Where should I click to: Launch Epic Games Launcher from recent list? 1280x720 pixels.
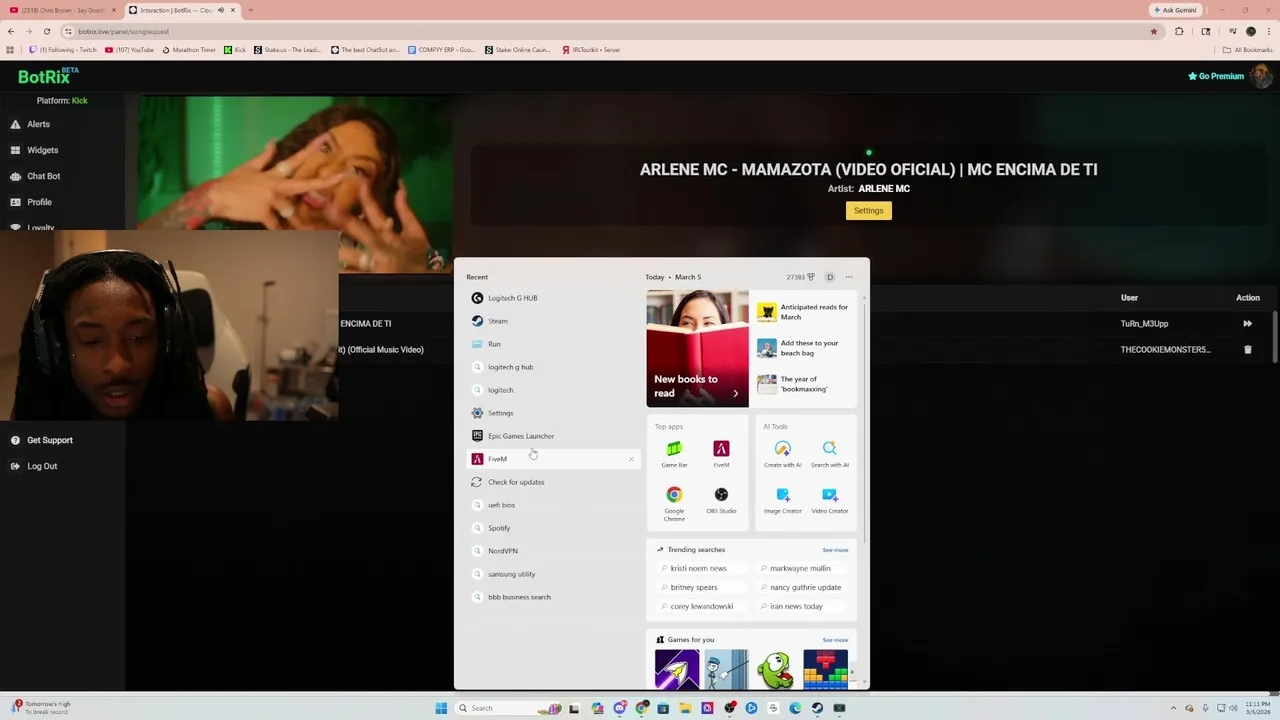point(552,436)
